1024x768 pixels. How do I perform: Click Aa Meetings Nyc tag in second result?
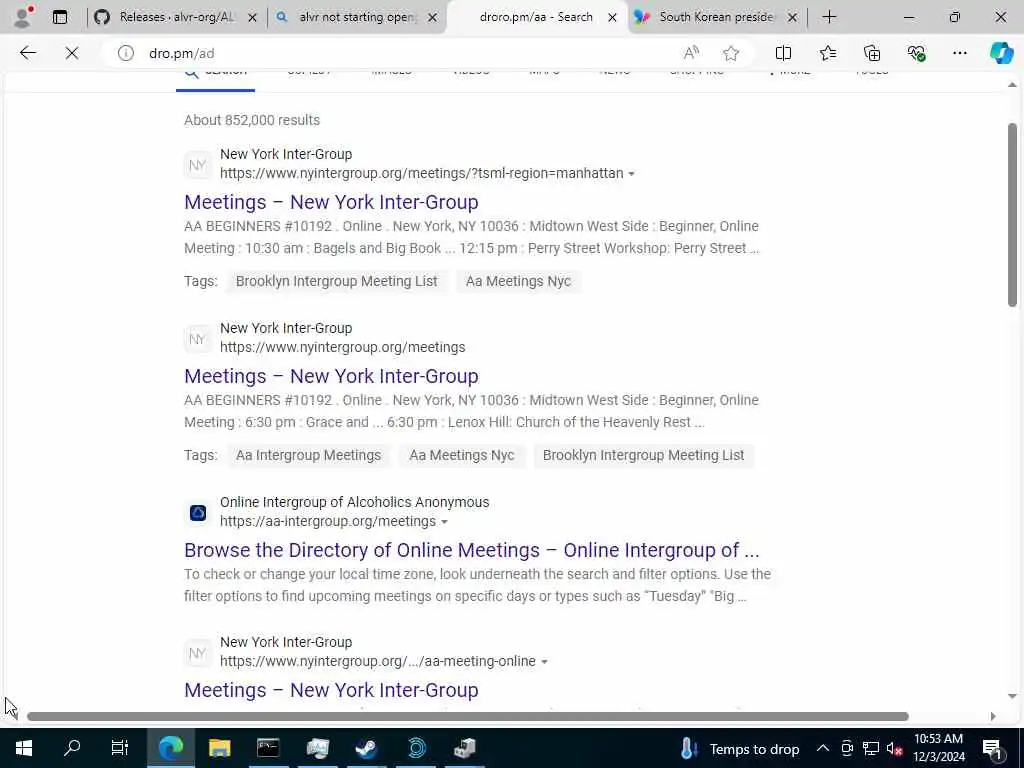462,455
